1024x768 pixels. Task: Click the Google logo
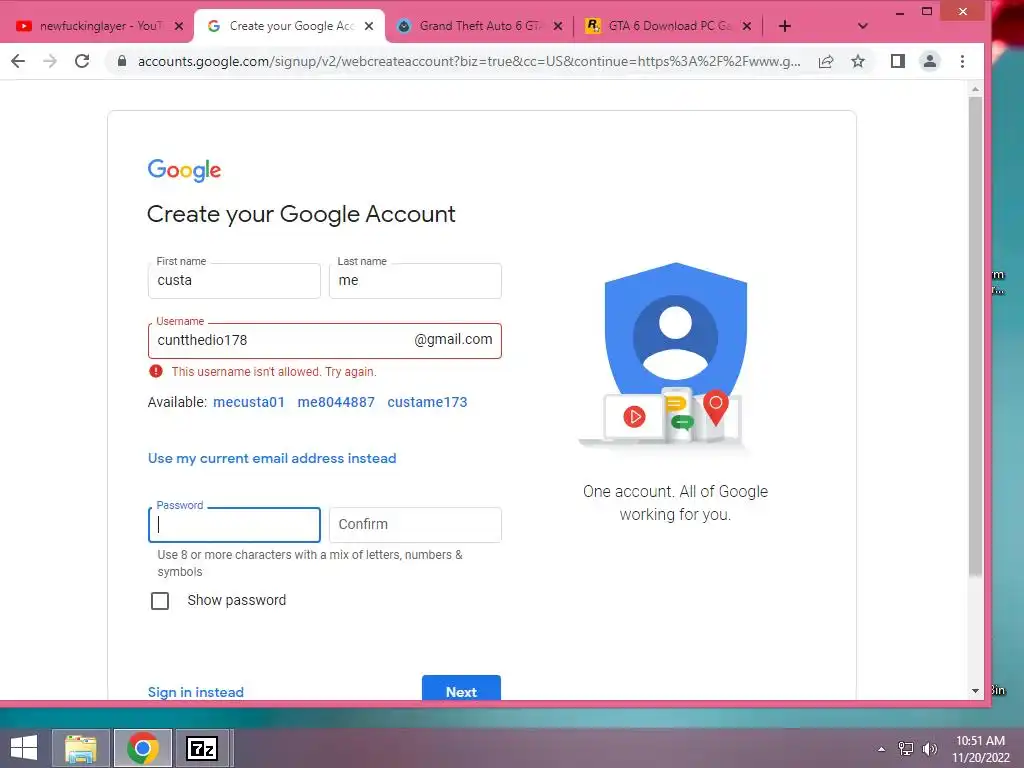(184, 170)
